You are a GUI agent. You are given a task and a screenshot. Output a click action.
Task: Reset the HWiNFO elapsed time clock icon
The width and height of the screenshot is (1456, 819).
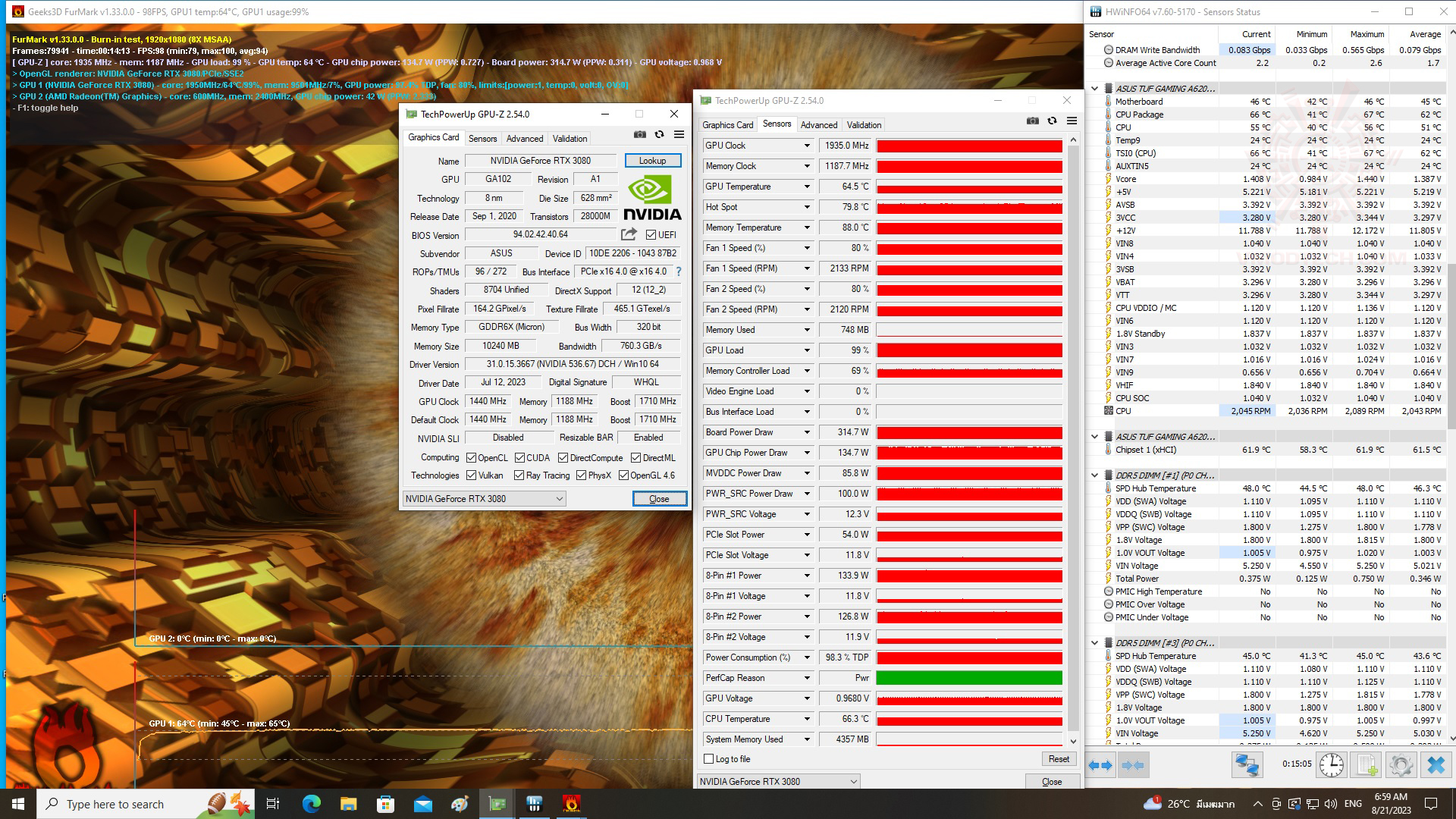click(x=1331, y=765)
